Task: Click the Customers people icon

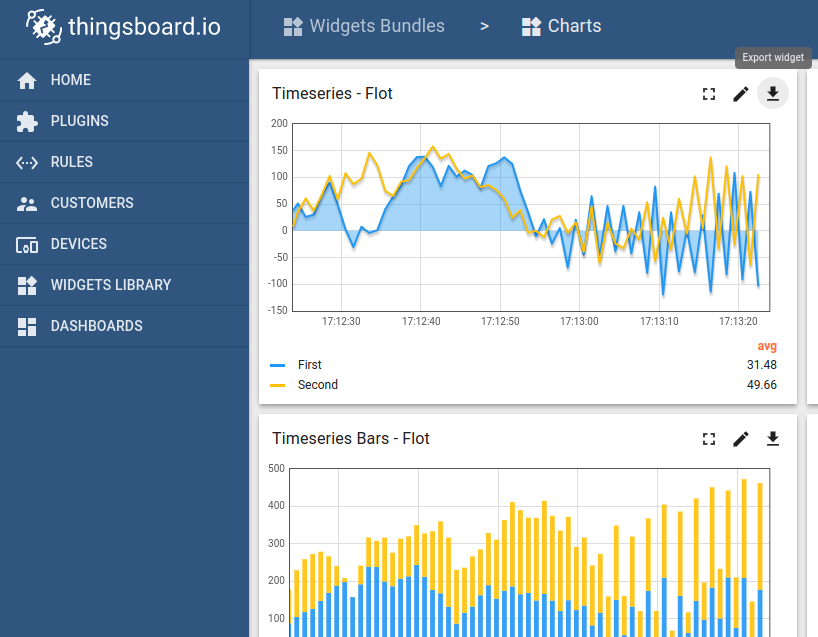Action: (x=27, y=203)
